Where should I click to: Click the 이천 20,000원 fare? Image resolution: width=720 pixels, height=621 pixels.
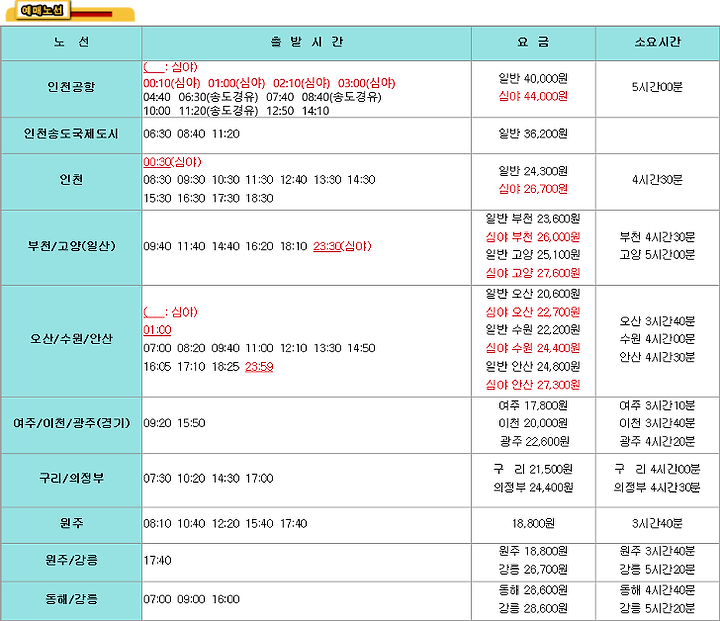(533, 423)
